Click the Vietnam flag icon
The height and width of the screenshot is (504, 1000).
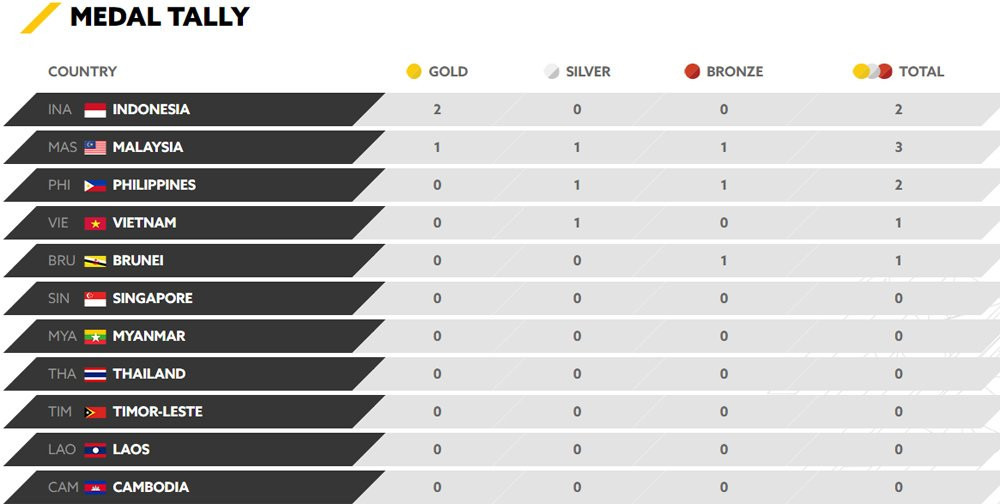coord(95,223)
